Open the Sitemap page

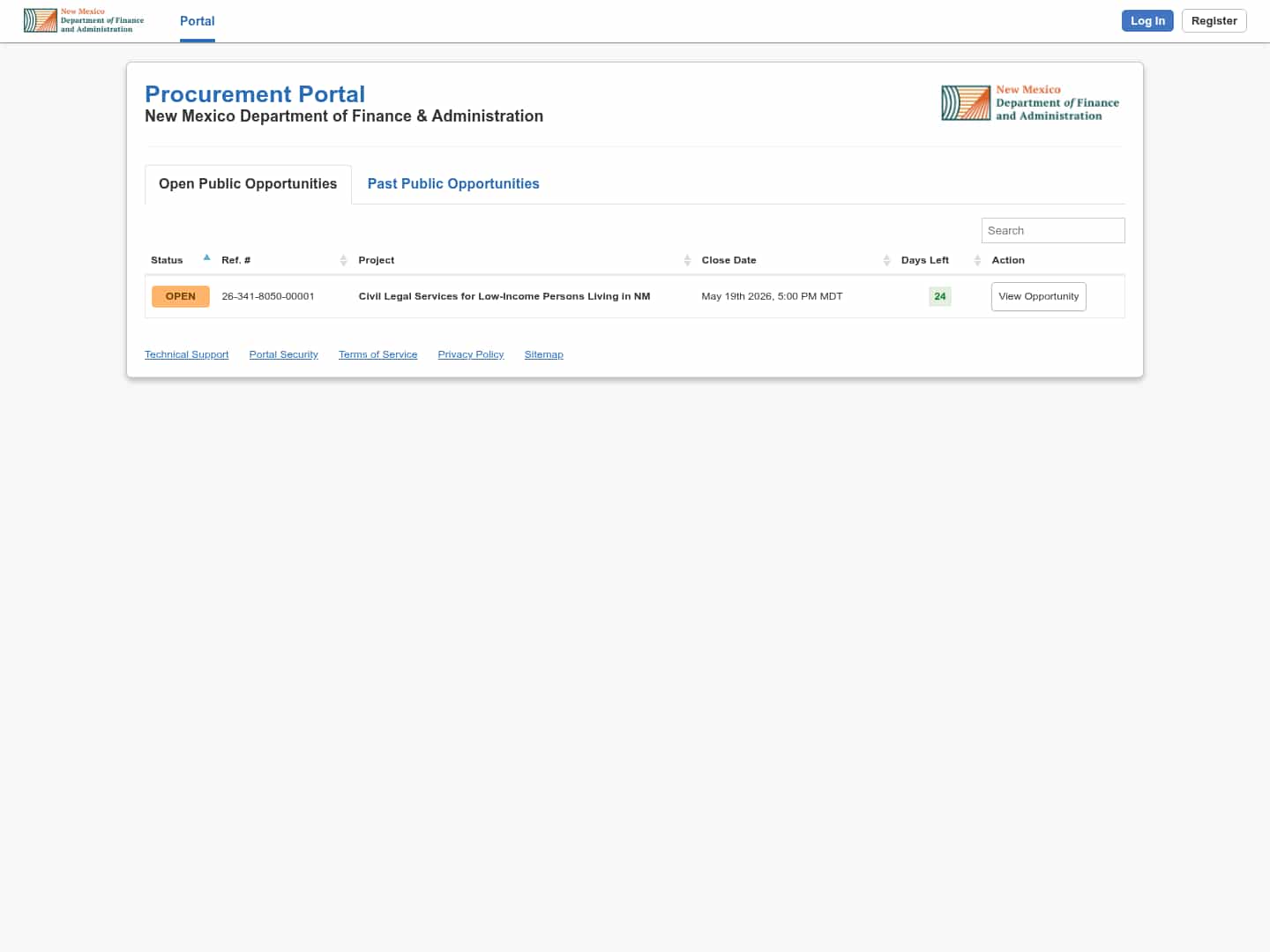tap(543, 354)
